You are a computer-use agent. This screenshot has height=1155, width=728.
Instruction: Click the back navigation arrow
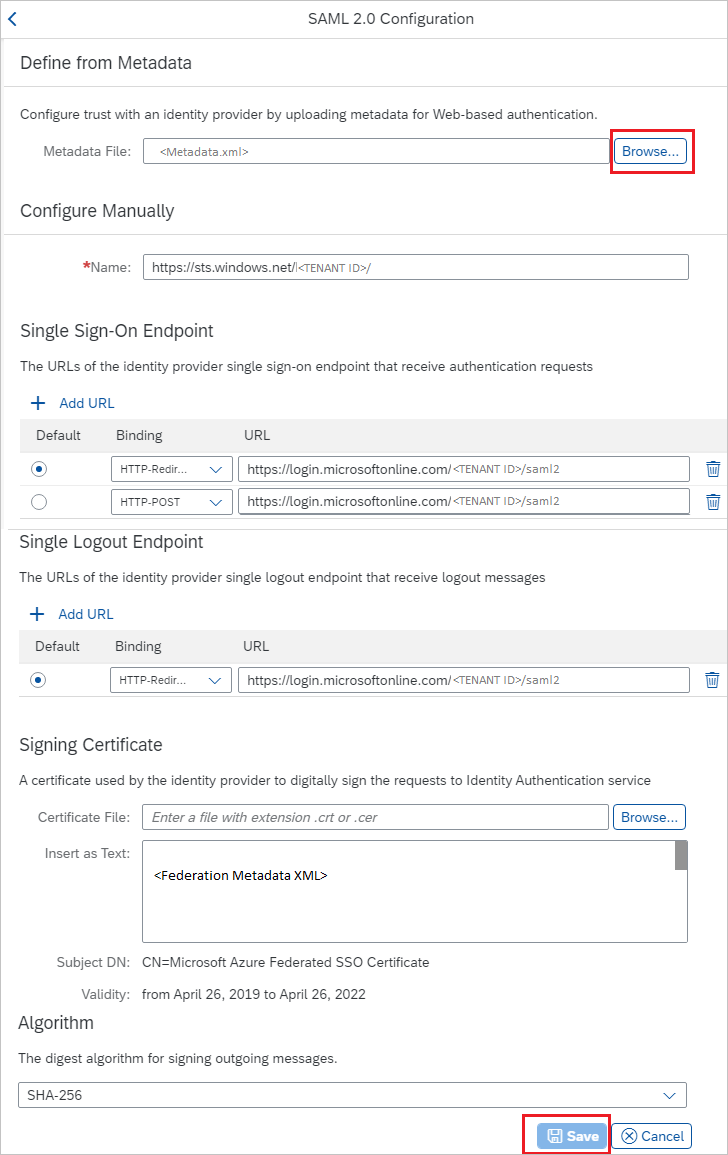[13, 18]
